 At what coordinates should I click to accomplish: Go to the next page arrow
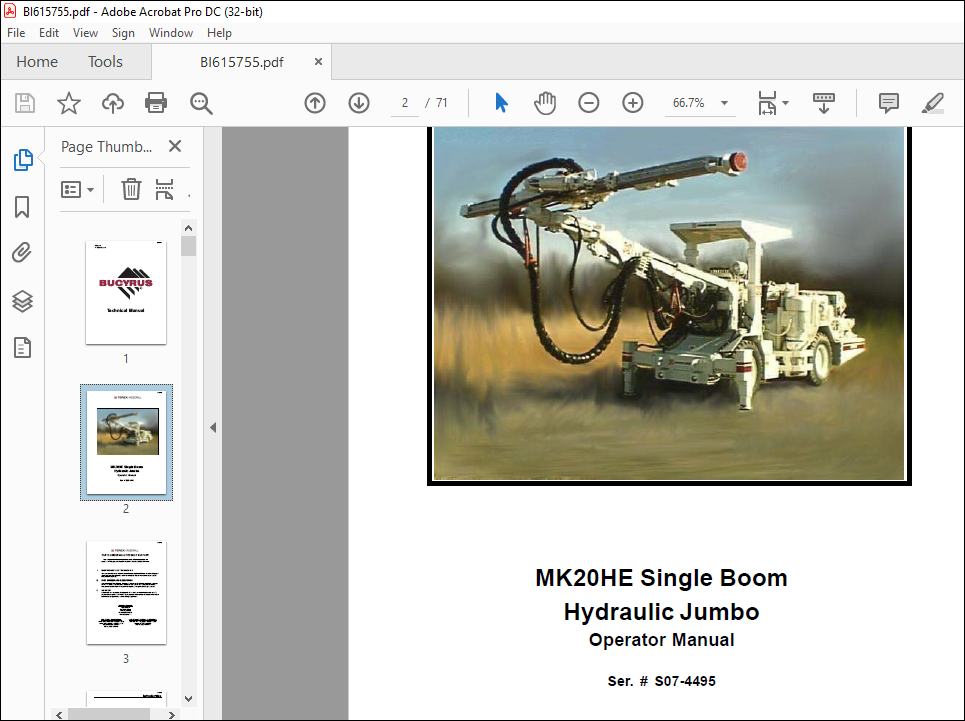pyautogui.click(x=359, y=103)
